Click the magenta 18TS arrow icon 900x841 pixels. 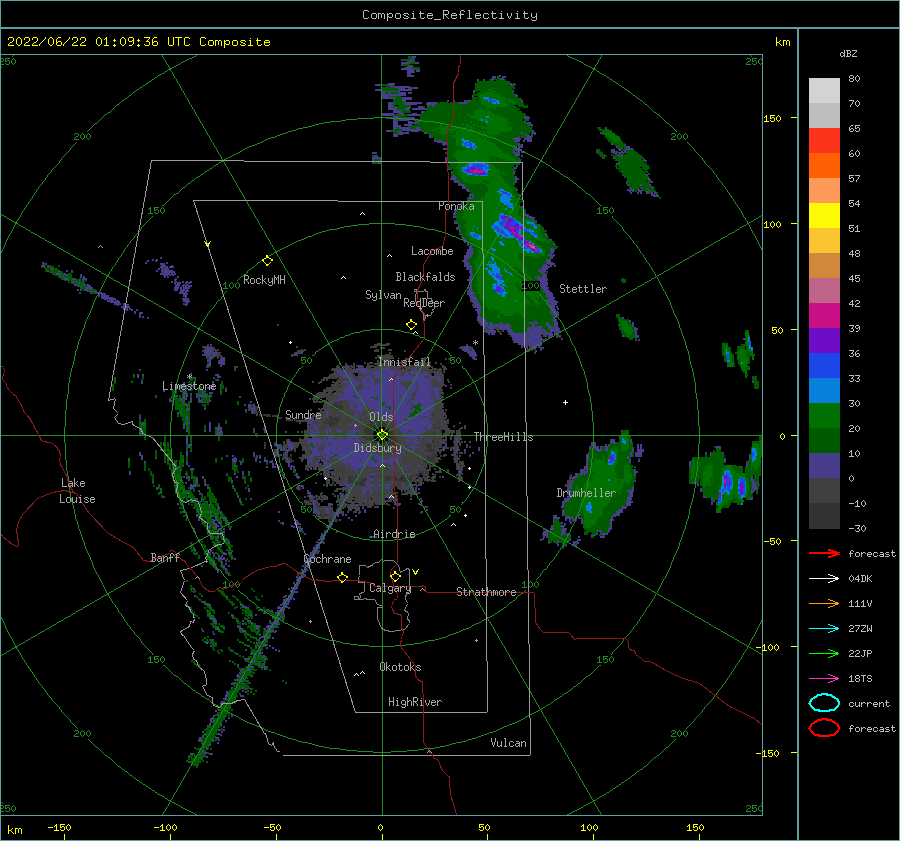824,679
